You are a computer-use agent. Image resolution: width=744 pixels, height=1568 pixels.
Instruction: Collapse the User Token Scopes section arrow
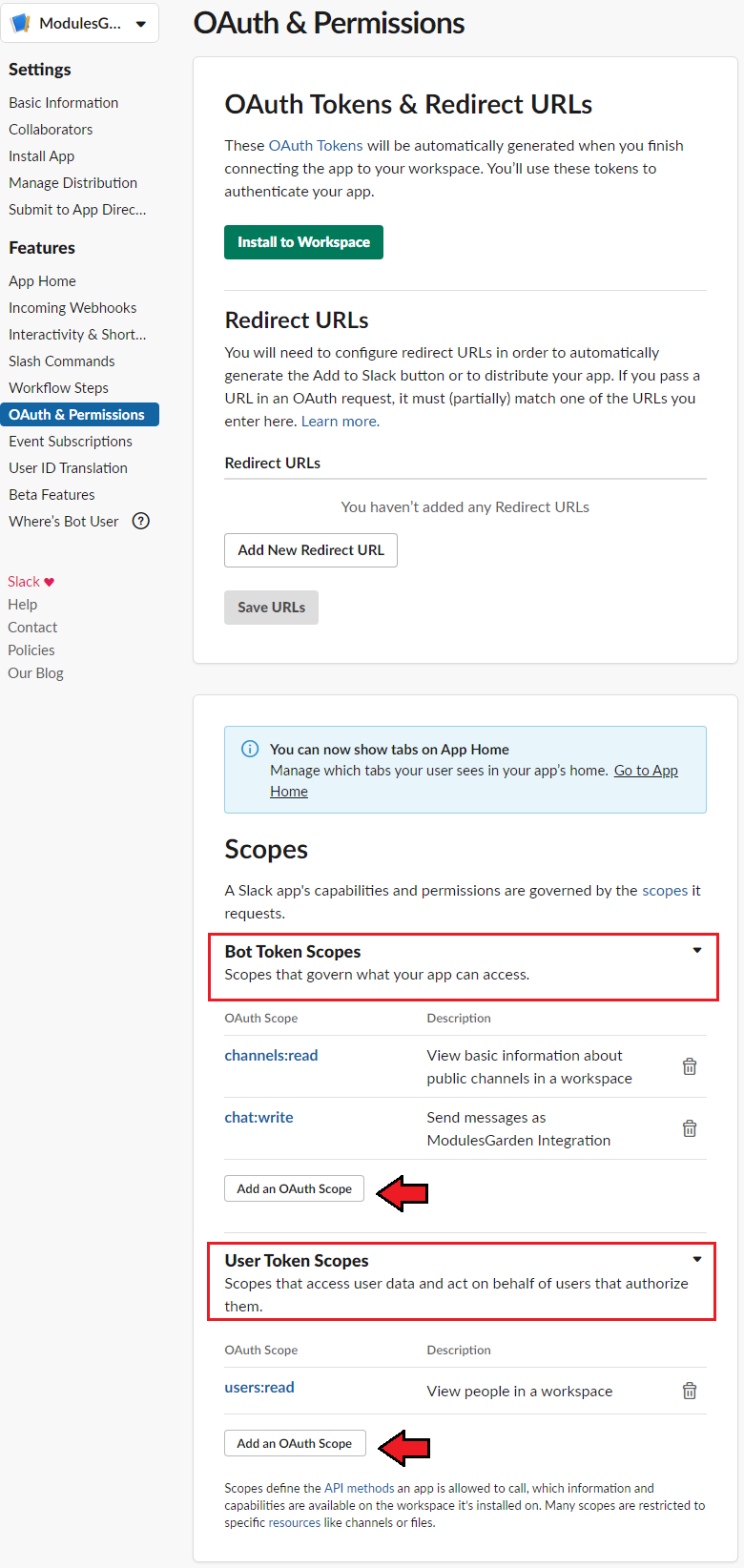tap(697, 1259)
